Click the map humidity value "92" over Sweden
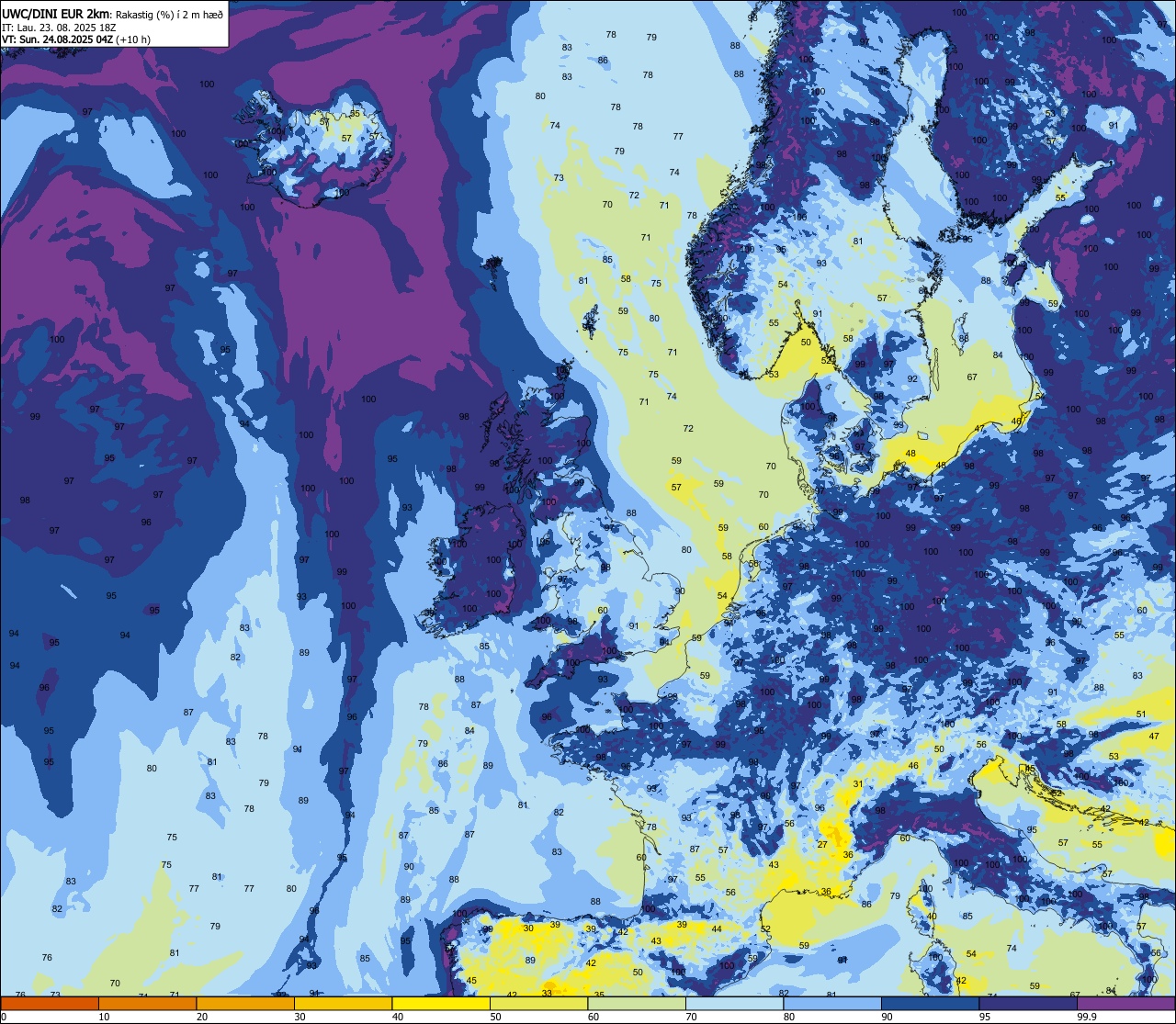1176x1024 pixels. 912,378
